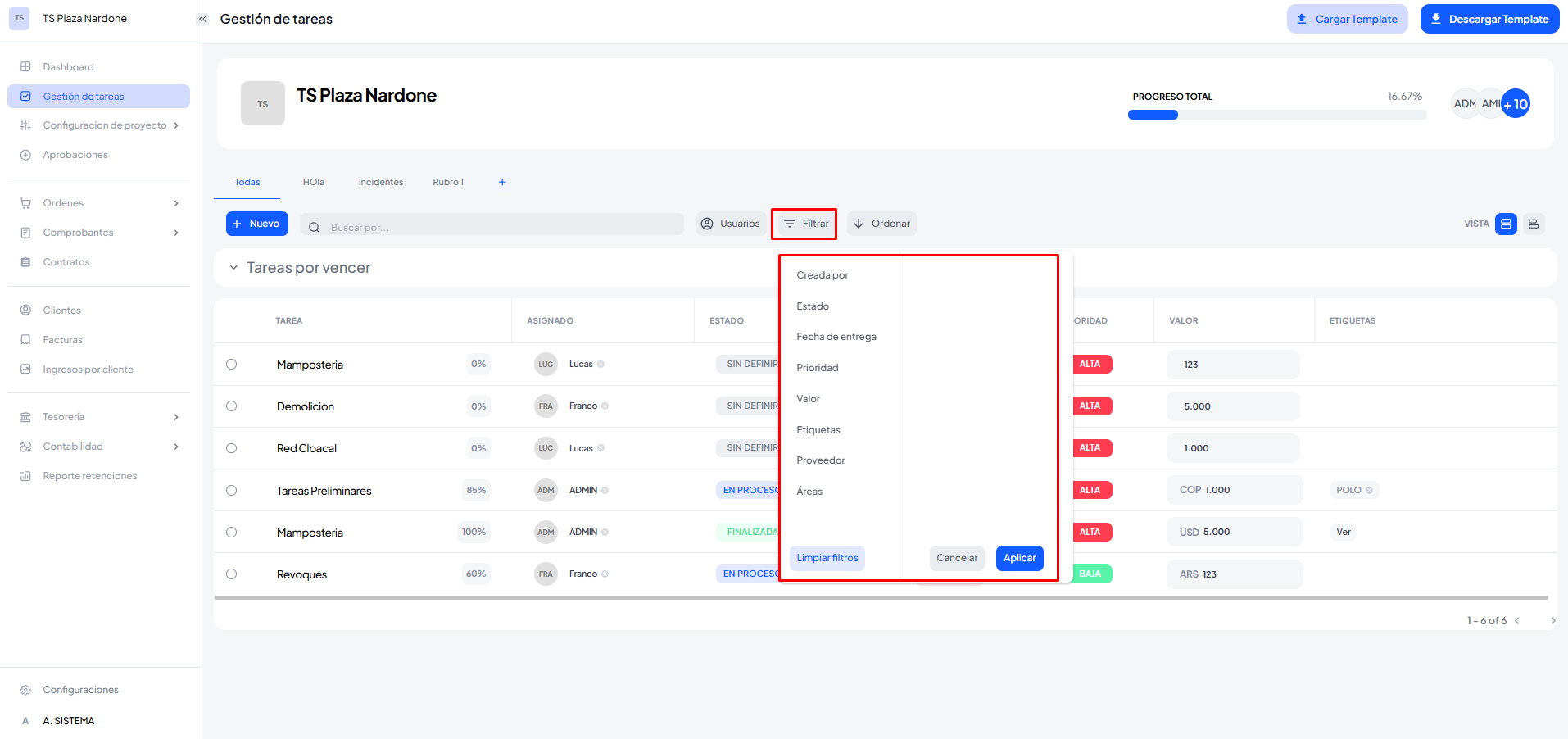The width and height of the screenshot is (1568, 739).
Task: Switch to the Incidentes tab
Action: pos(380,182)
